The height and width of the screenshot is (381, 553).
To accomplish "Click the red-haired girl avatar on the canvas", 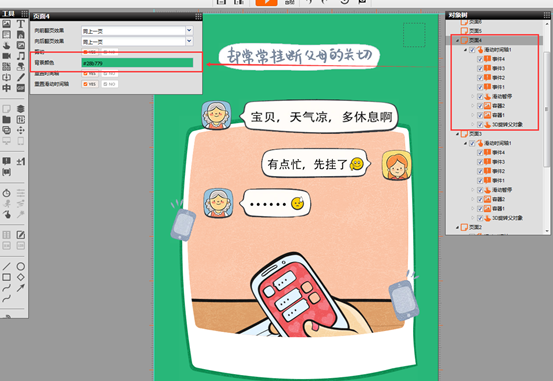I will pos(396,165).
